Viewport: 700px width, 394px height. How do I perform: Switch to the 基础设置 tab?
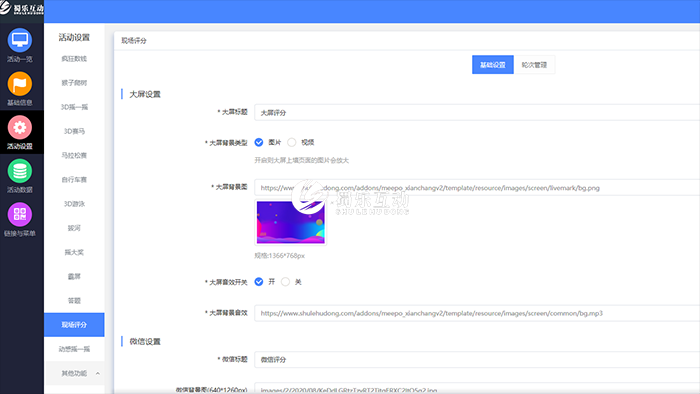pyautogui.click(x=493, y=65)
